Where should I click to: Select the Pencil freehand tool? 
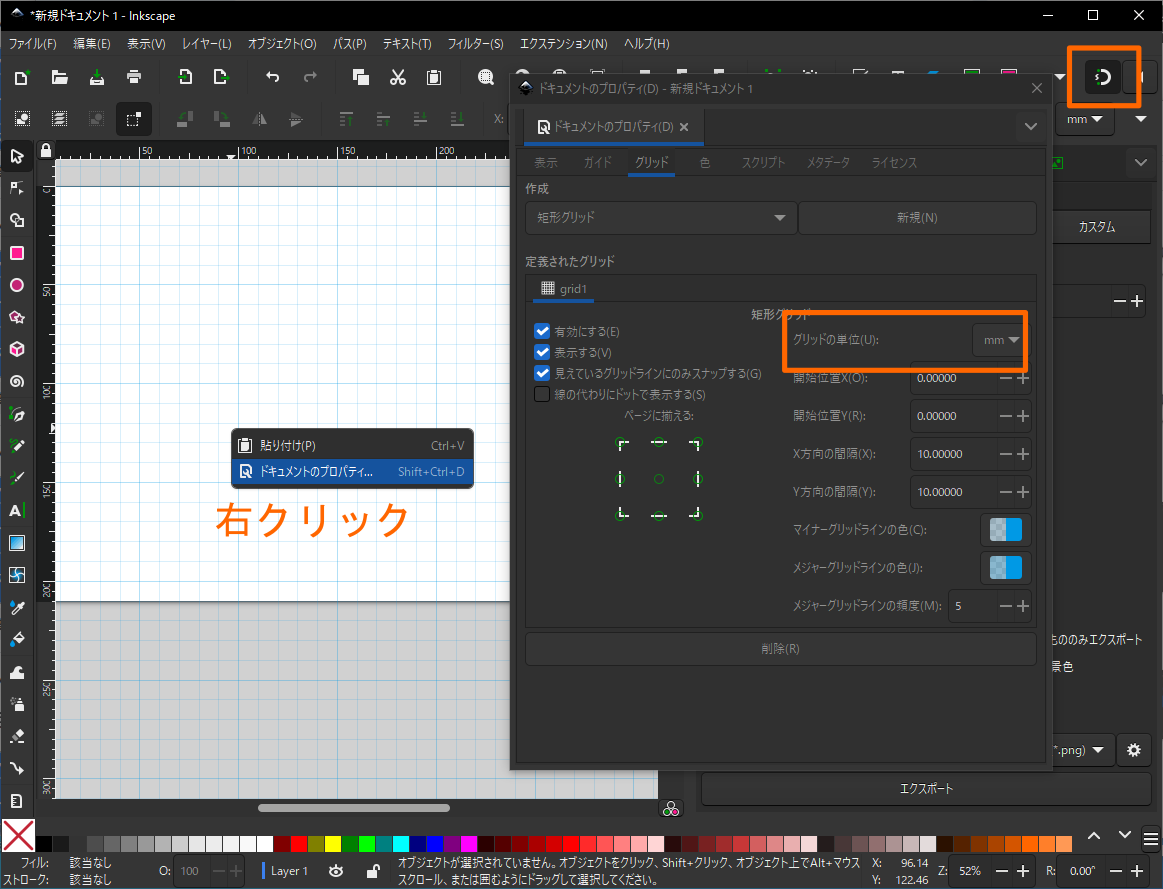(17, 446)
